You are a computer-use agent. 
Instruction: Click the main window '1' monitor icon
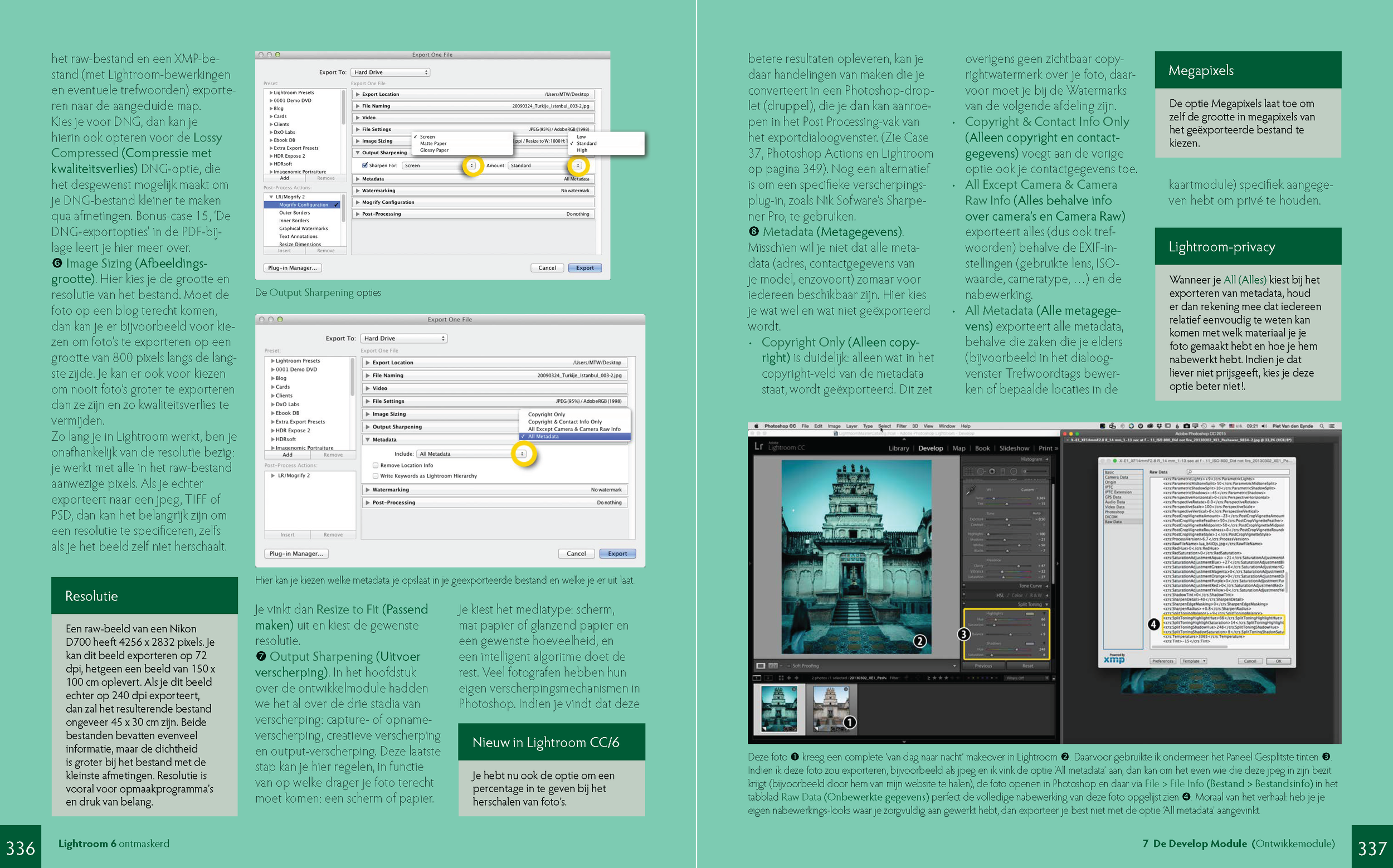coord(757,679)
